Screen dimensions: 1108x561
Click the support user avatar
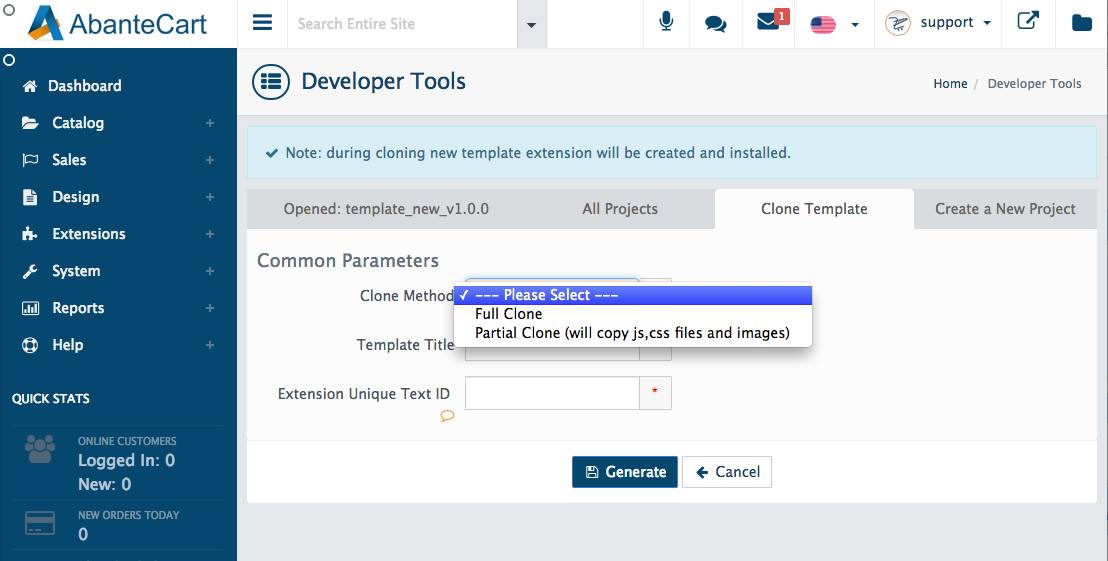coord(897,23)
